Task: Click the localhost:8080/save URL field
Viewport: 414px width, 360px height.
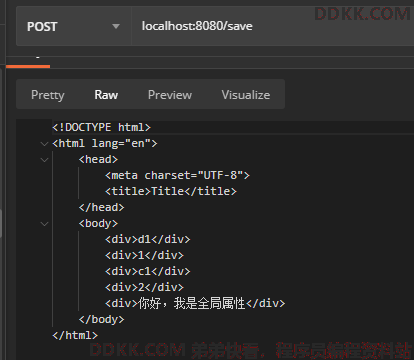Action: (273, 26)
